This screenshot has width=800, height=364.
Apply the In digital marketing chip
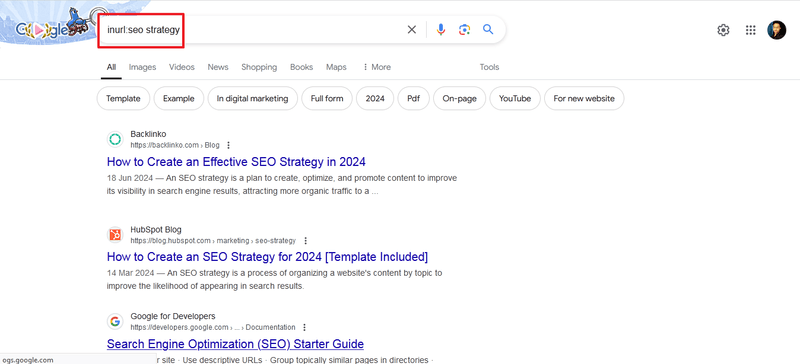coord(253,99)
